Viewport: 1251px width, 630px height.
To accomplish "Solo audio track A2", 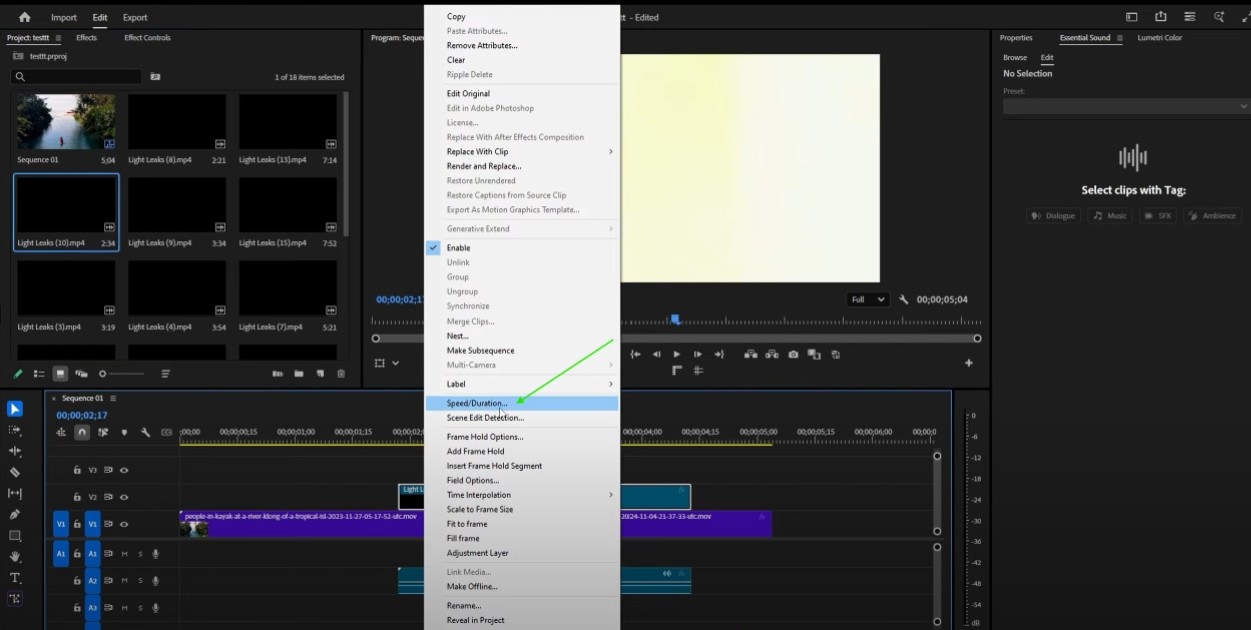I will tap(140, 580).
